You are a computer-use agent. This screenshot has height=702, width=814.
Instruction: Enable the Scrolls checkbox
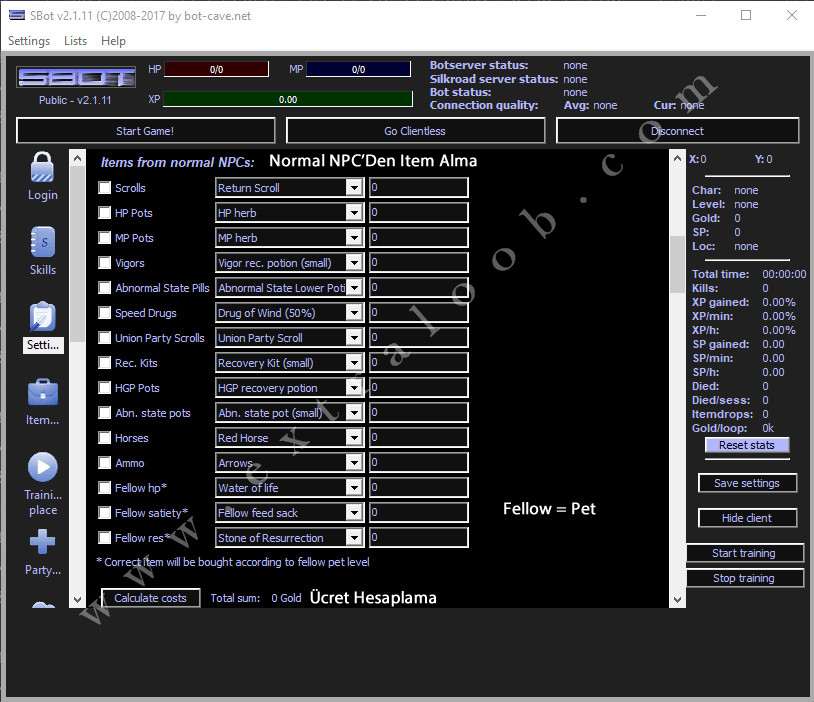[x=105, y=188]
